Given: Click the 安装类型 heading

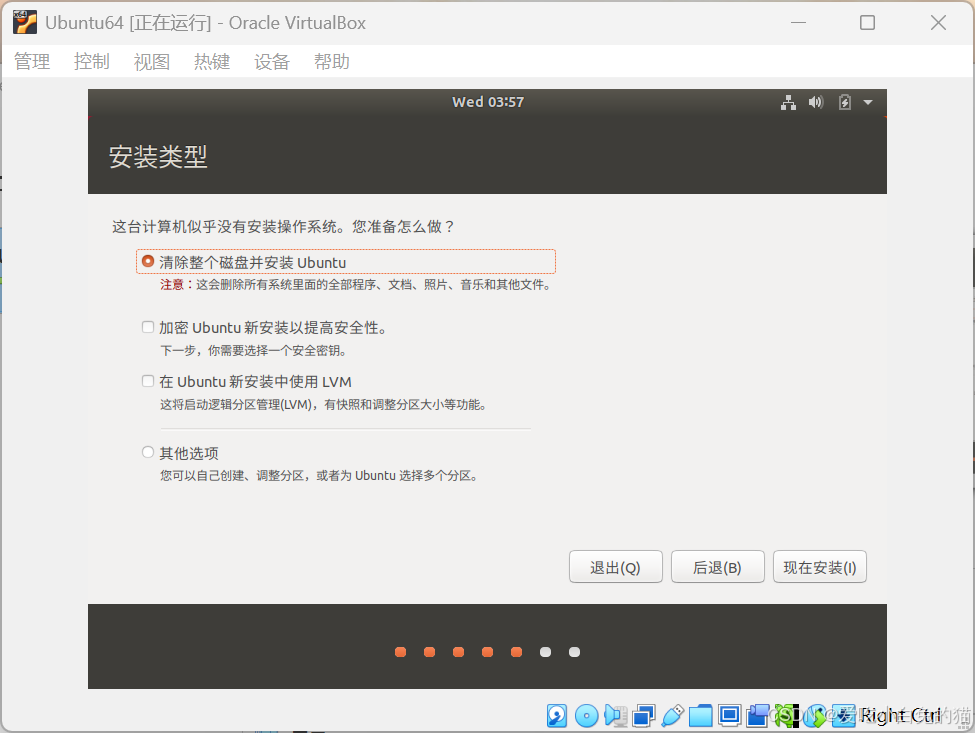Looking at the screenshot, I should [158, 157].
